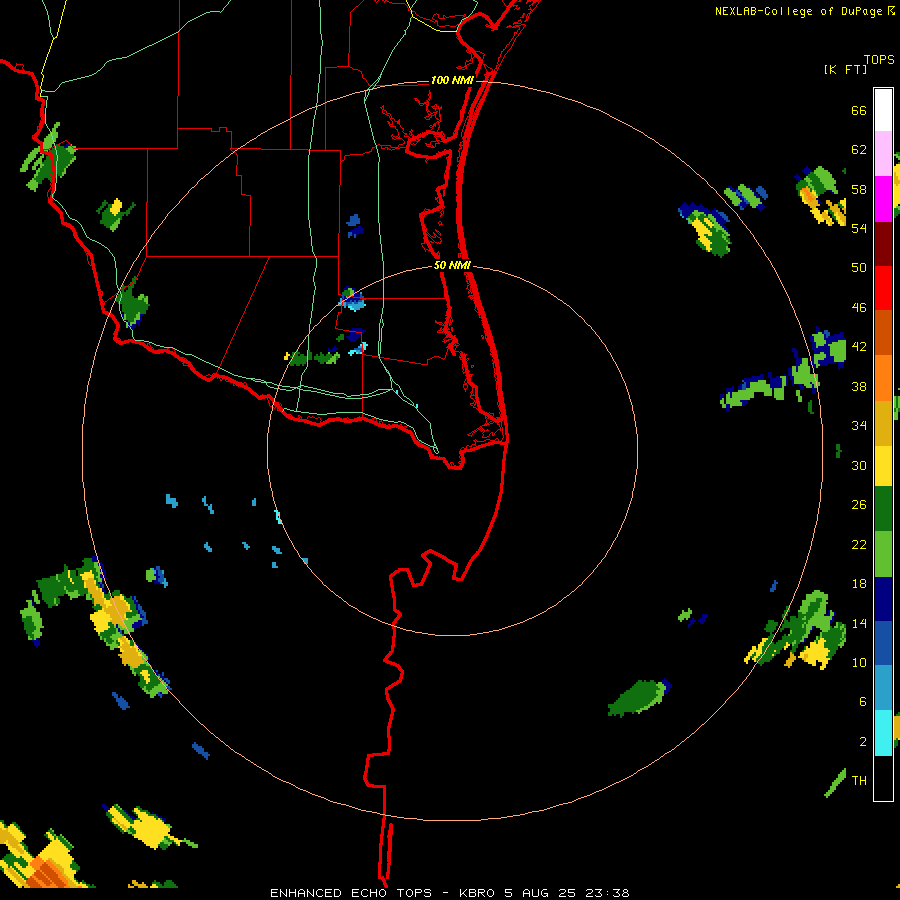Click the "ENHANCED ECHO TOPS" caption text
This screenshot has height=900, width=900.
point(351,893)
